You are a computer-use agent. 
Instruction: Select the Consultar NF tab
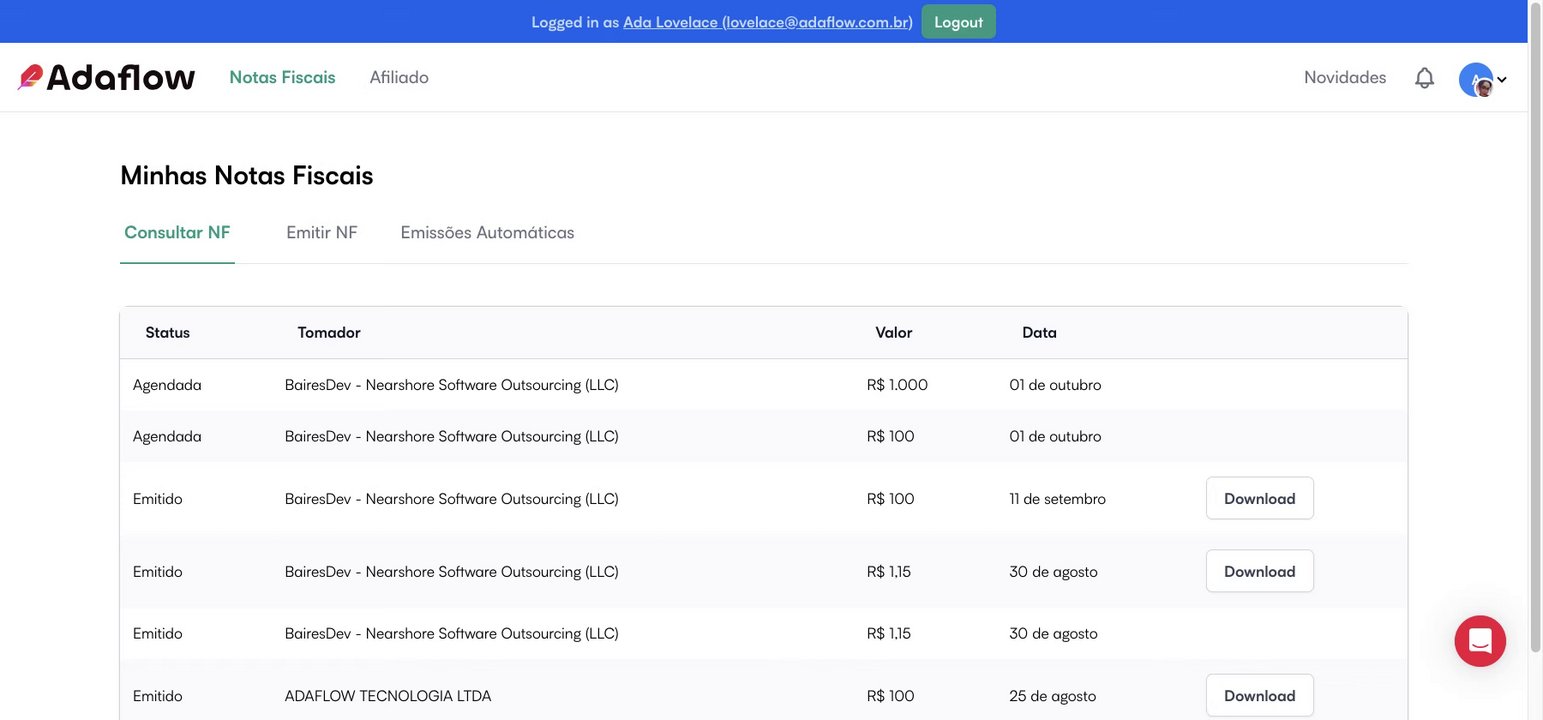tap(177, 233)
